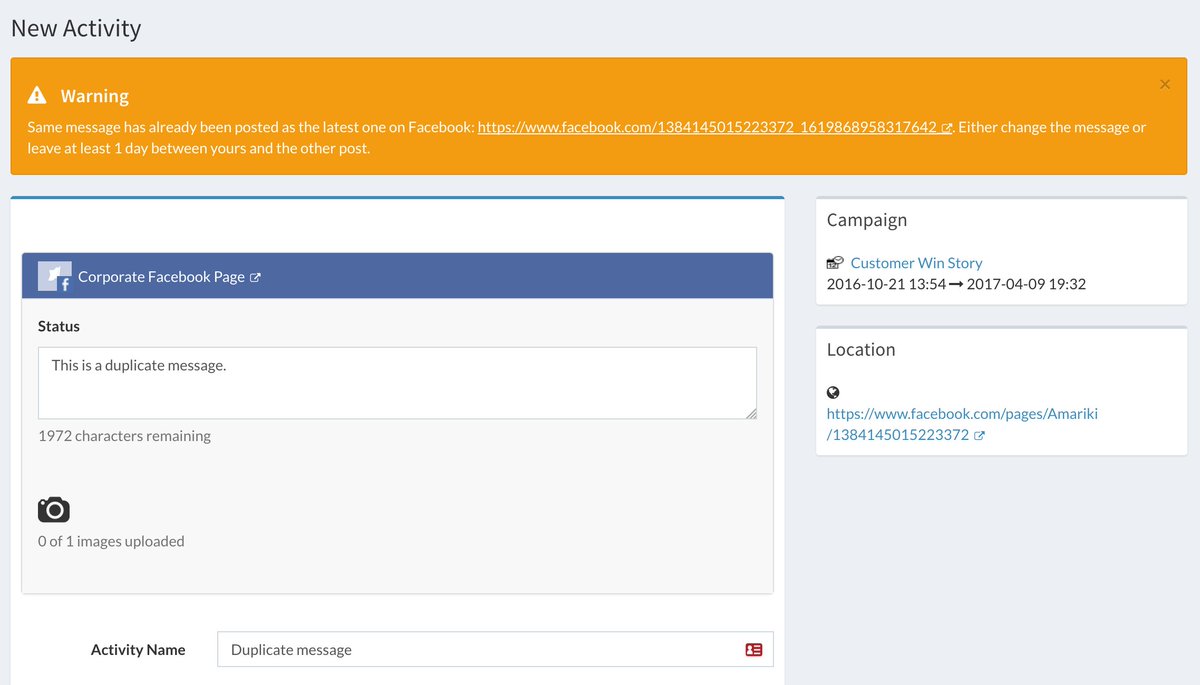
Task: Click the text handle at Status textarea corner
Action: coord(750,412)
